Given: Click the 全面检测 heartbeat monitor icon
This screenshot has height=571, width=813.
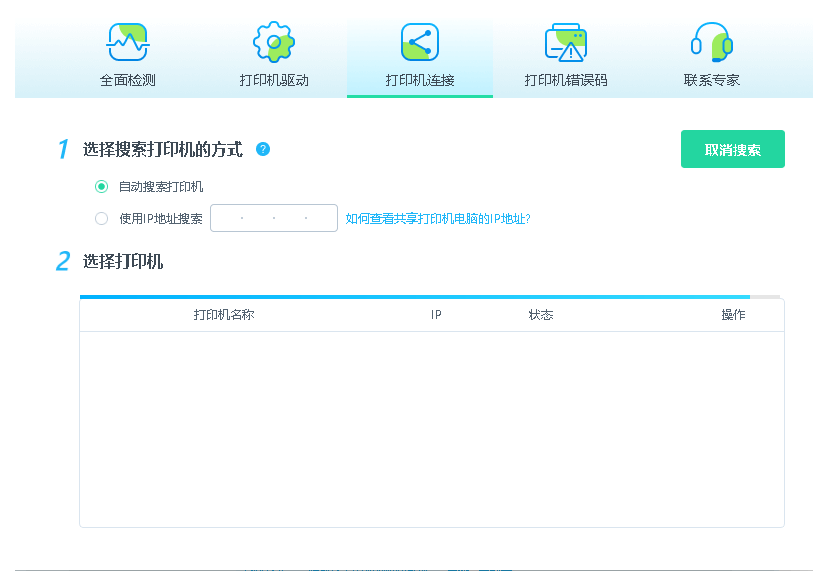Looking at the screenshot, I should [127, 42].
